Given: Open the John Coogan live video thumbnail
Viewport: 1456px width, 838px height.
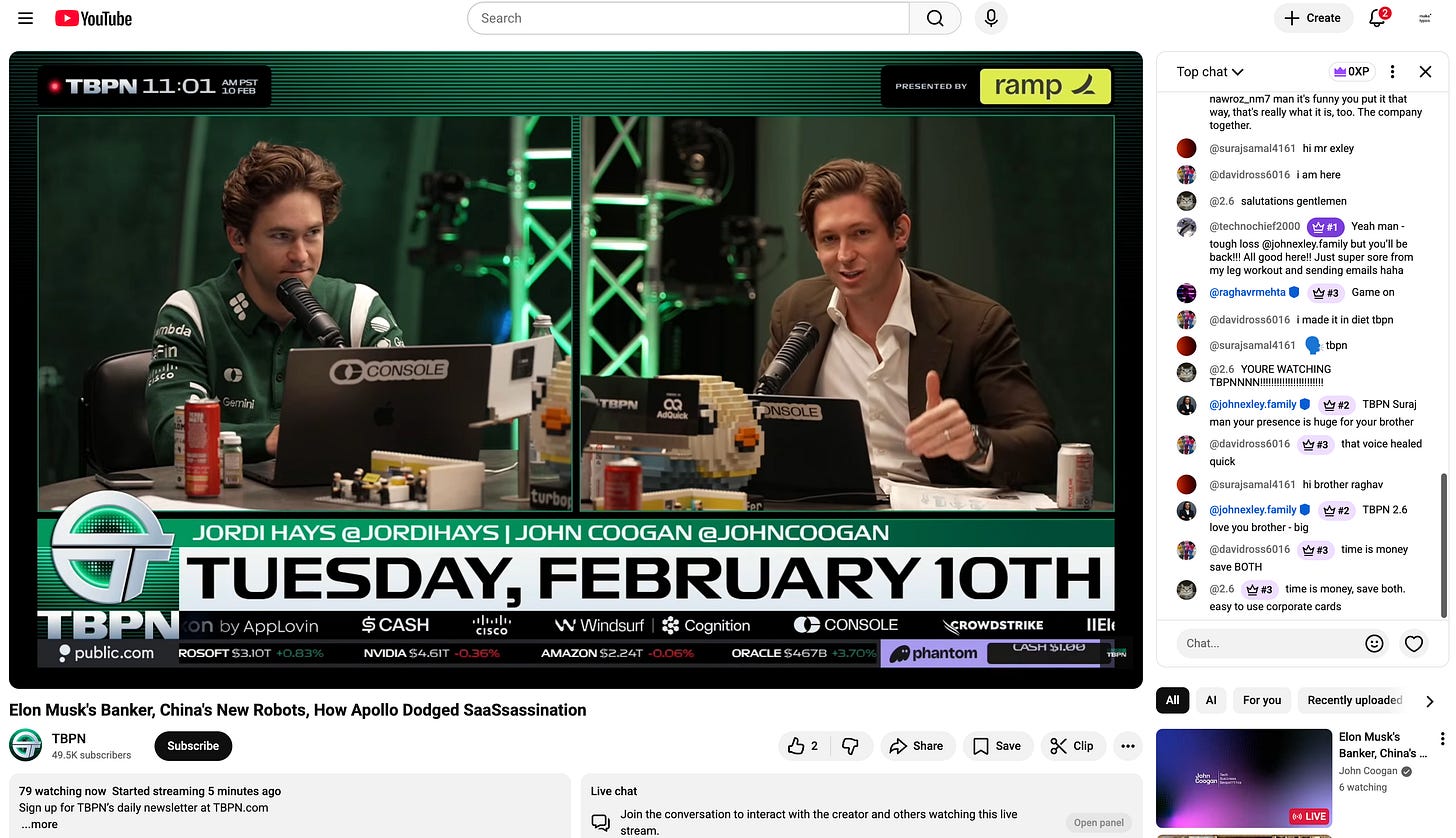Looking at the screenshot, I should (1244, 778).
